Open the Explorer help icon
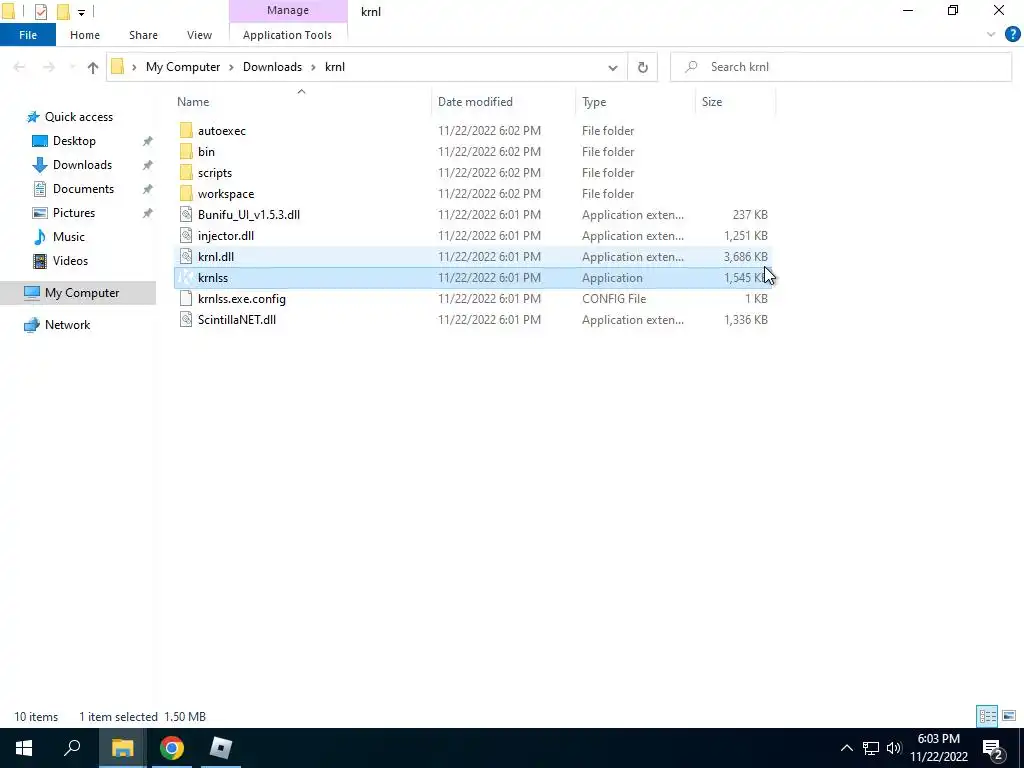1024x768 pixels. [x=1012, y=35]
